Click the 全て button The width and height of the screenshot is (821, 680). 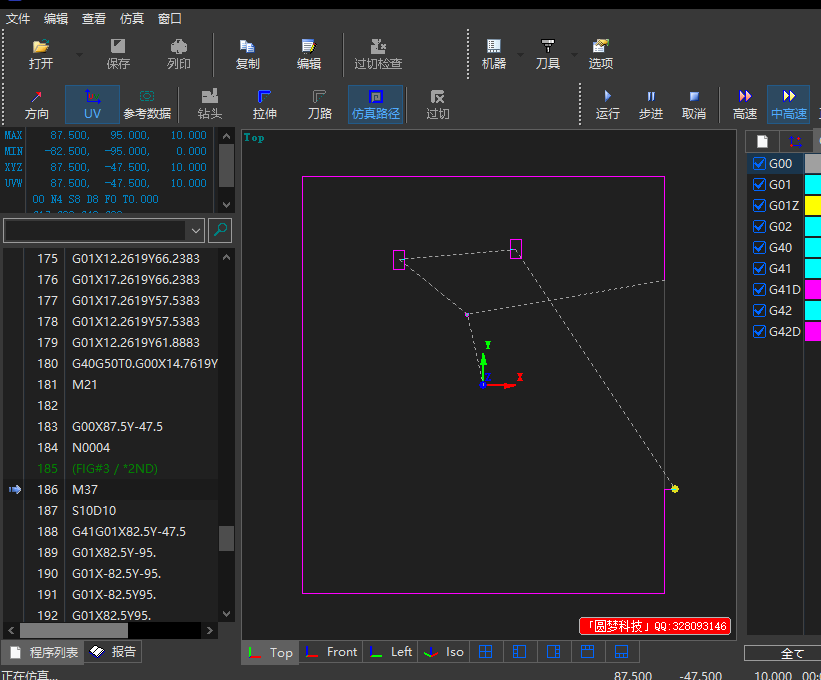click(x=791, y=654)
